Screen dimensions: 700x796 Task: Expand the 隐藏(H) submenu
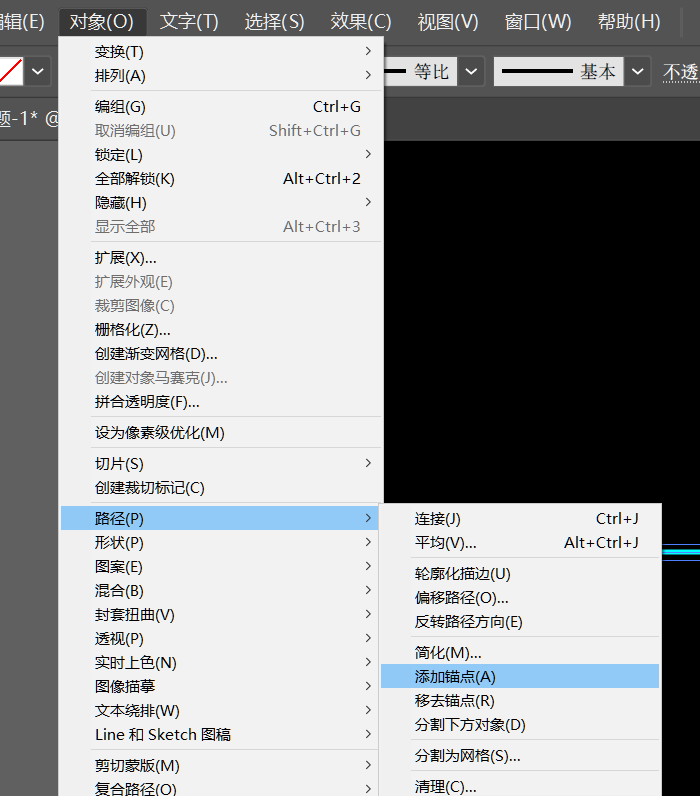pos(220,203)
